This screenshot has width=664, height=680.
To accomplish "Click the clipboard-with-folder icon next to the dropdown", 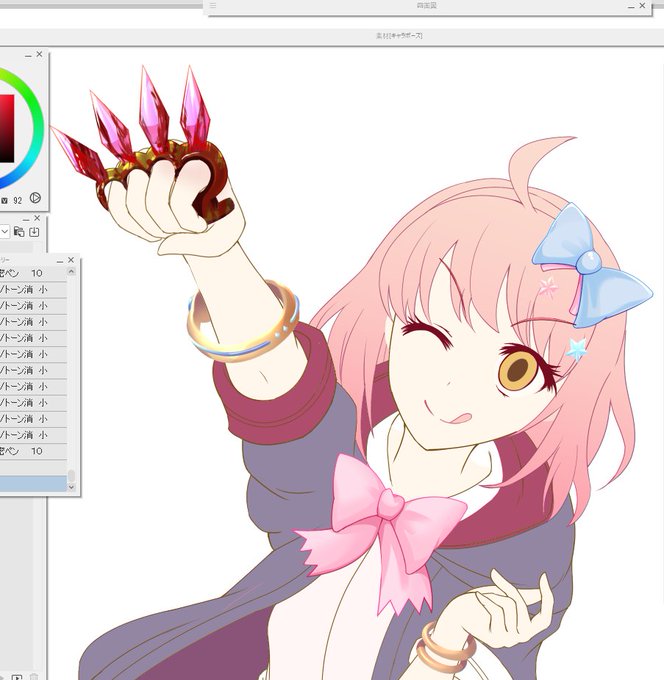I will (19, 232).
